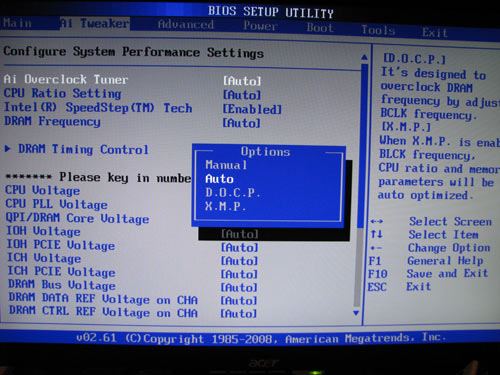Switch to the Advanced tab
500x375 pixels.
tap(186, 25)
